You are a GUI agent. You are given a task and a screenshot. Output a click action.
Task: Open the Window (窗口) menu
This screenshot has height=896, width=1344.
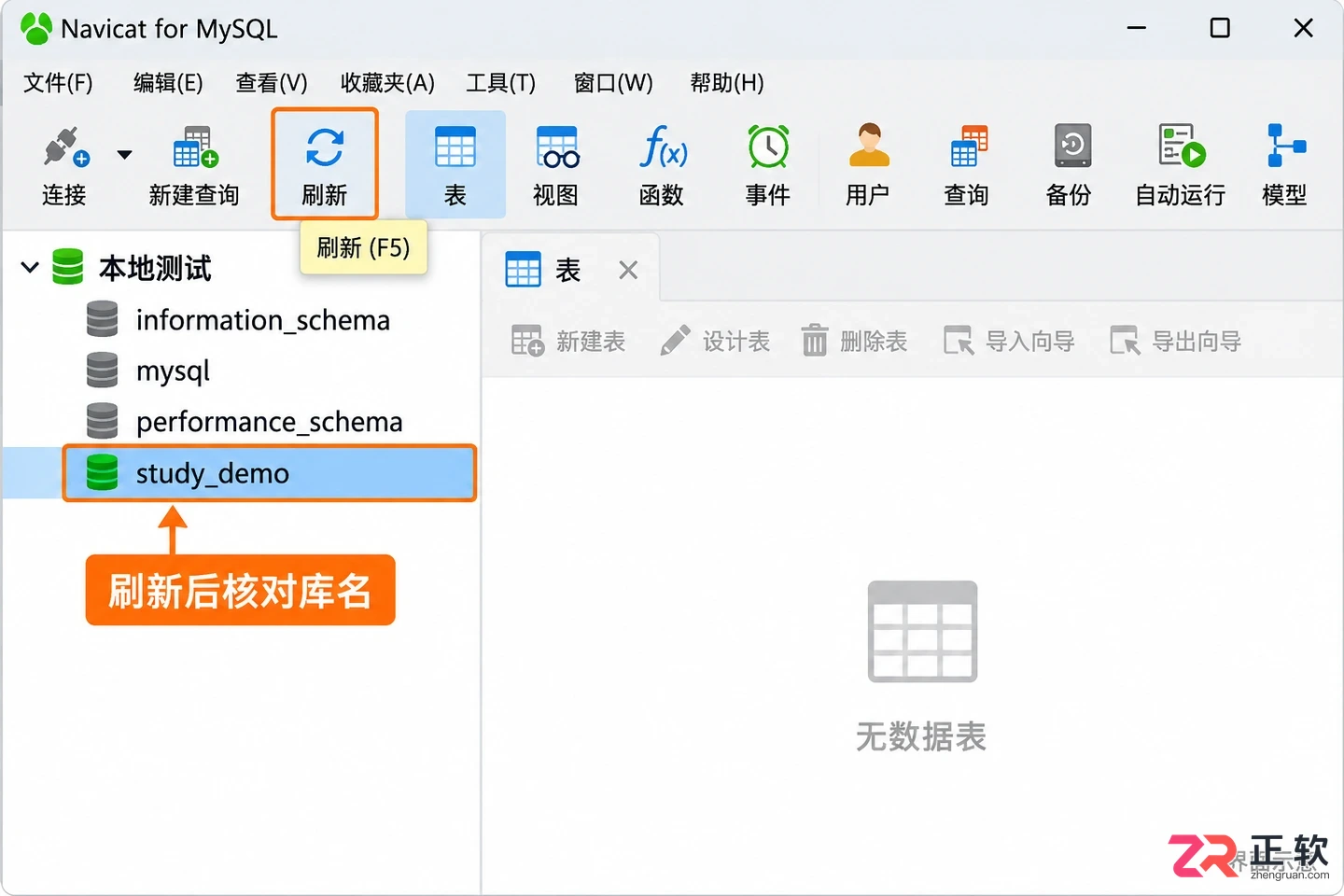pyautogui.click(x=613, y=83)
